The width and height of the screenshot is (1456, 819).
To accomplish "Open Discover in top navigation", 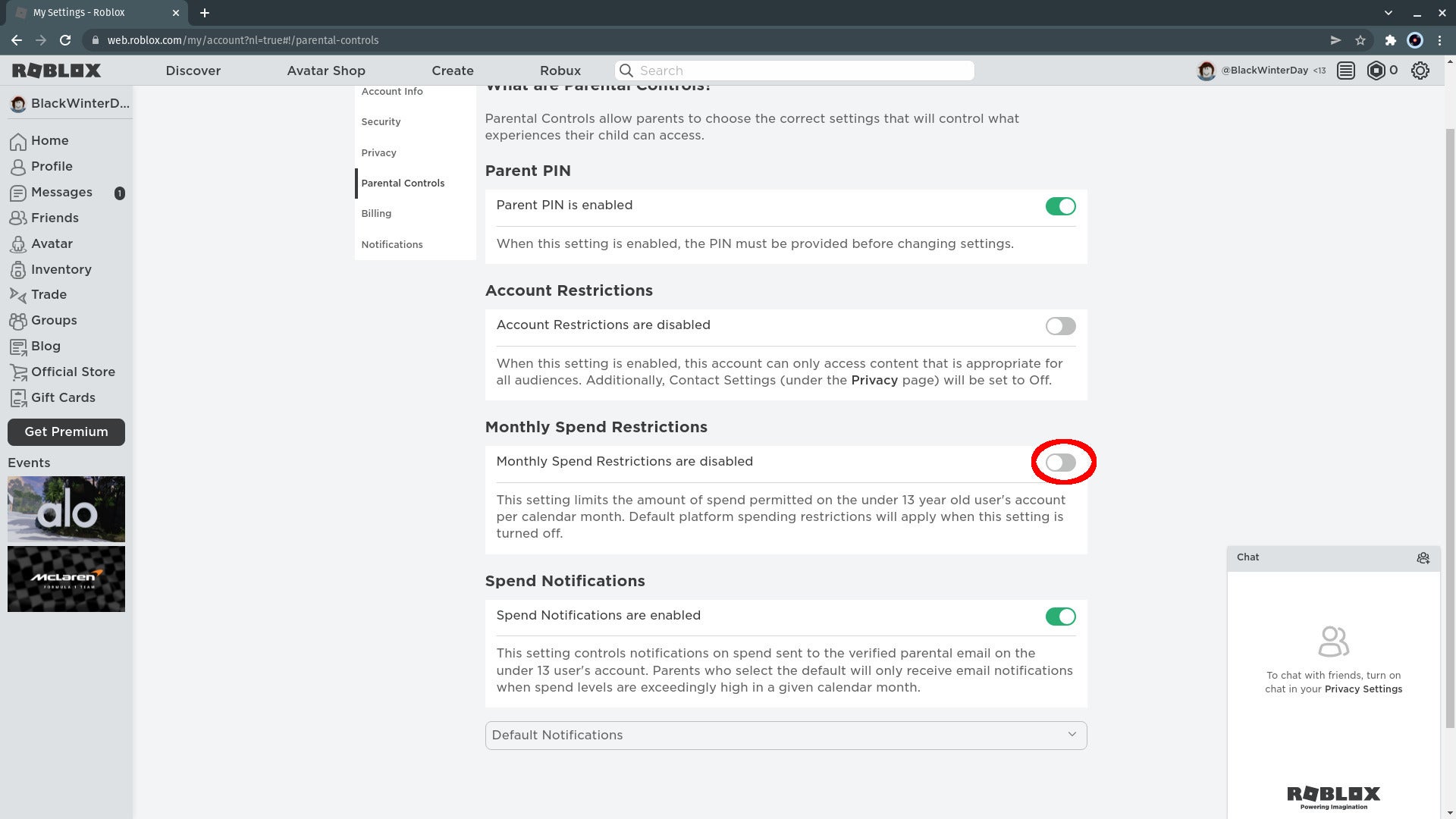I will [x=193, y=71].
